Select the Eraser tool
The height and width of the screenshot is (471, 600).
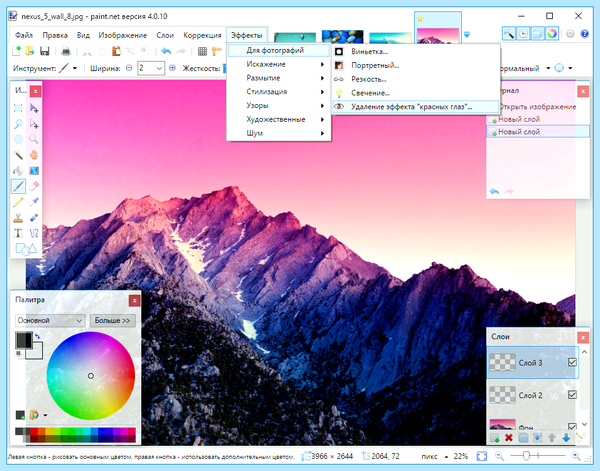[x=34, y=186]
